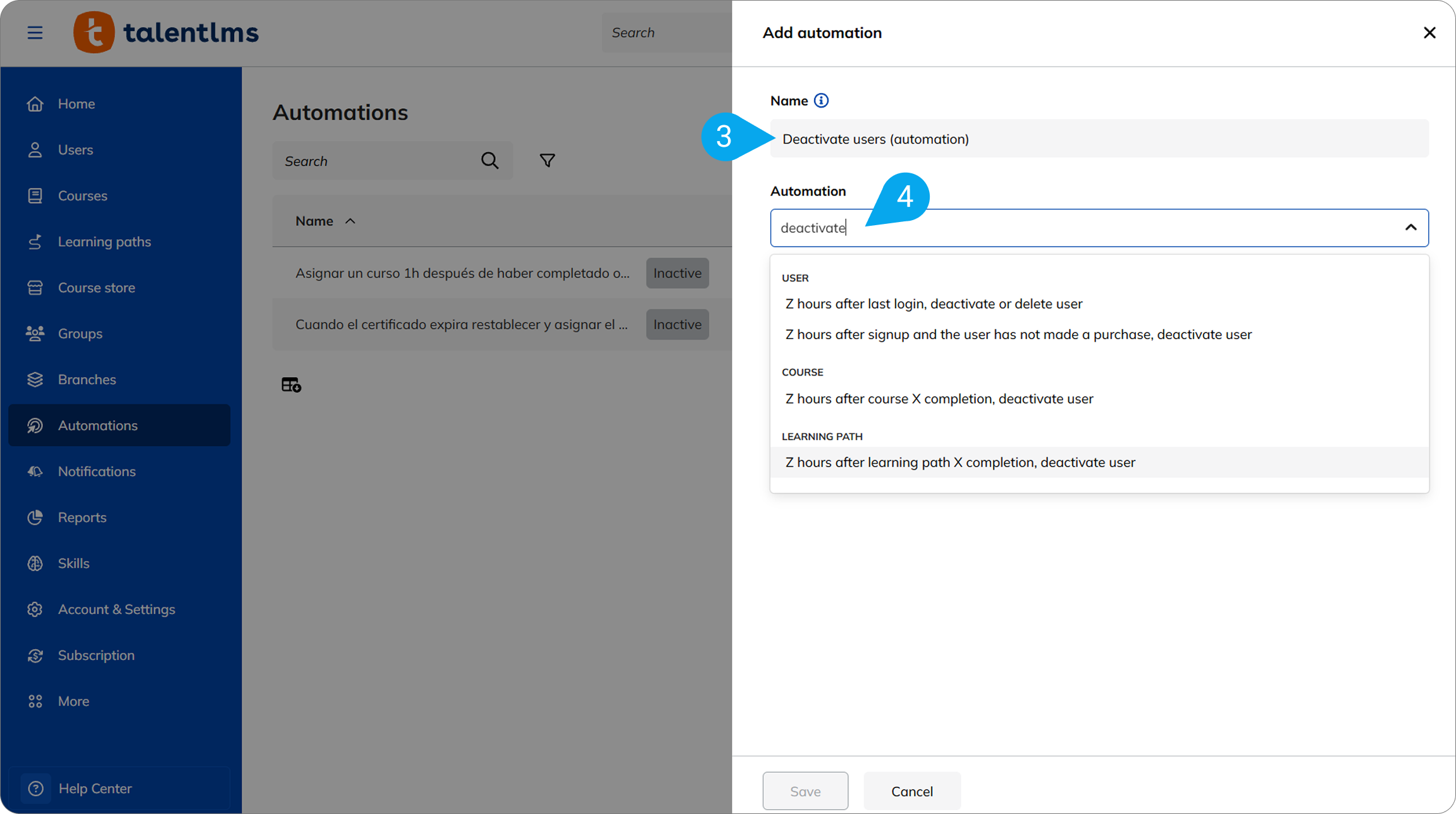1456x814 pixels.
Task: Sort by Name column arrow
Action: (x=350, y=221)
